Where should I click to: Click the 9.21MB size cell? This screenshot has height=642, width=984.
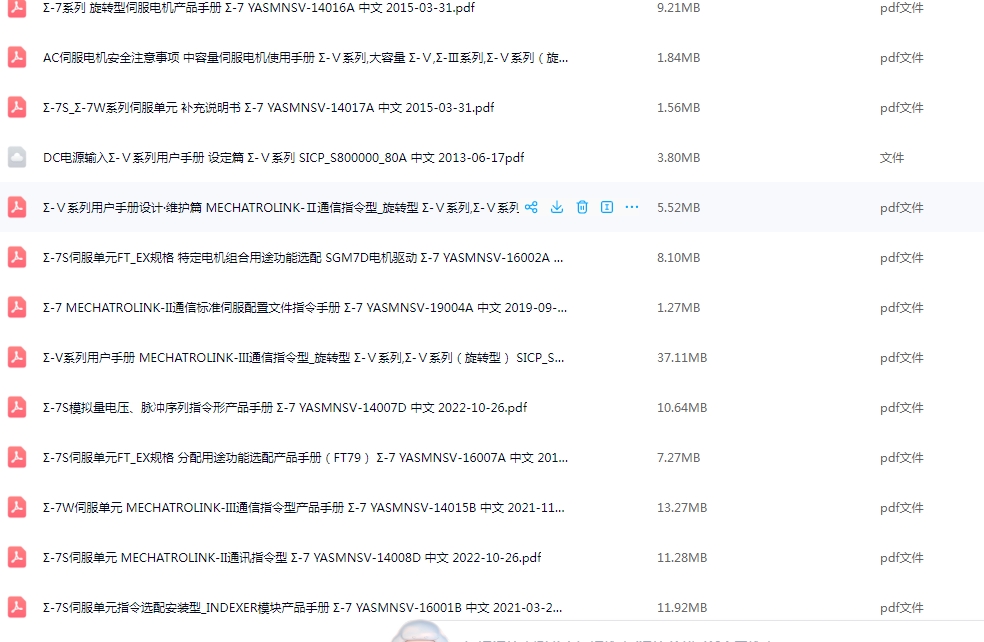tap(678, 8)
